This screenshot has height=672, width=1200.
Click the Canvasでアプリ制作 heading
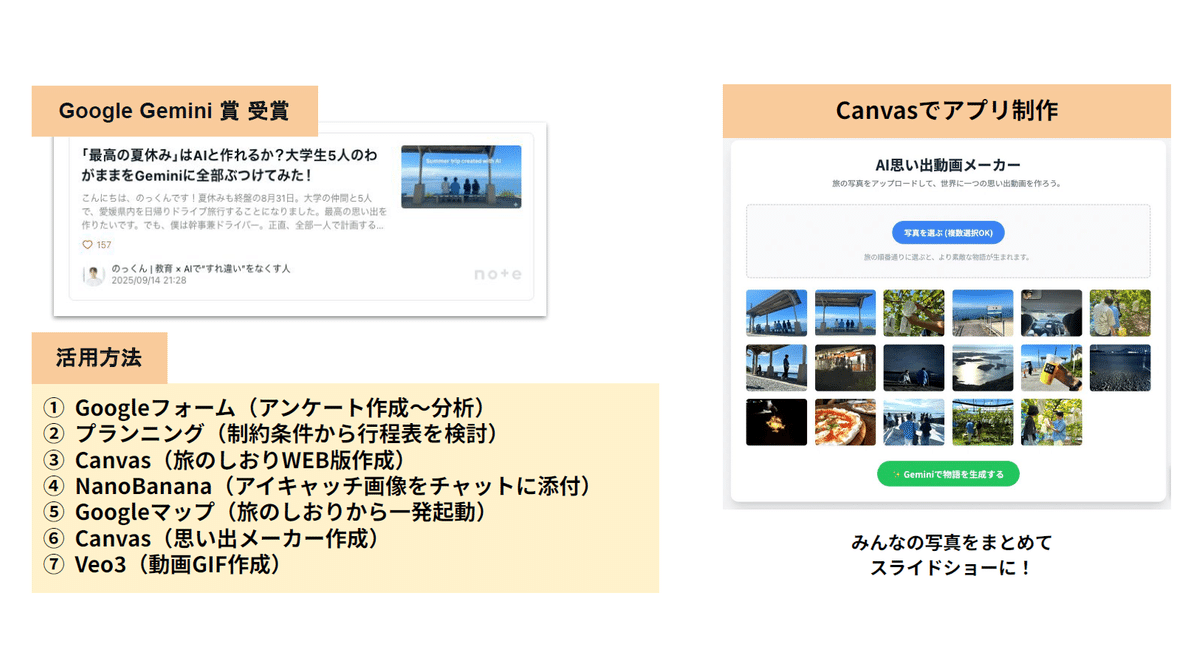point(946,111)
